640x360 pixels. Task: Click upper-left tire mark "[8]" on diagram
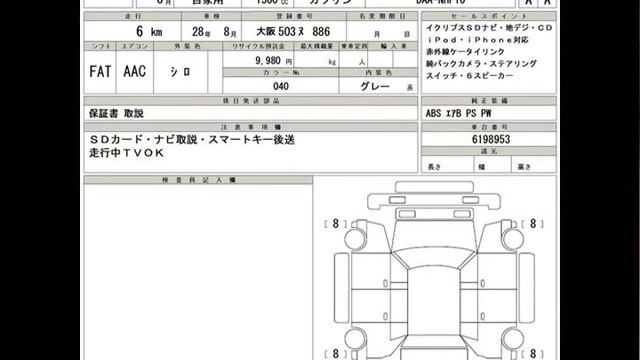[336, 224]
